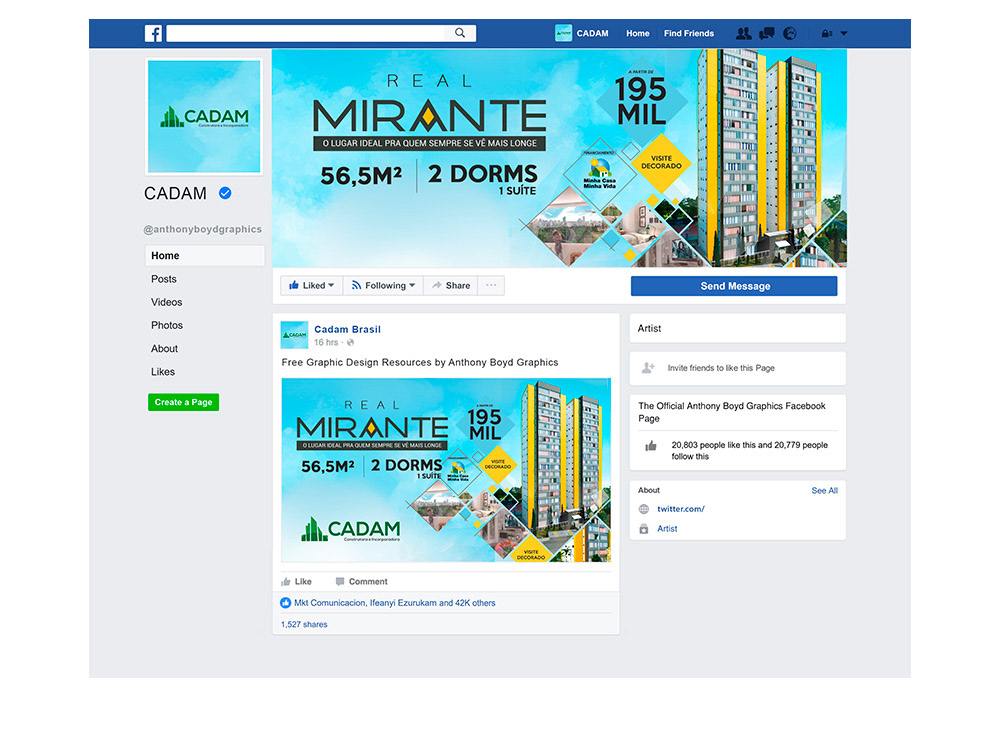Viewport: 1000px width, 730px height.
Task: Open the Cadam Brasil post author link
Action: (348, 329)
